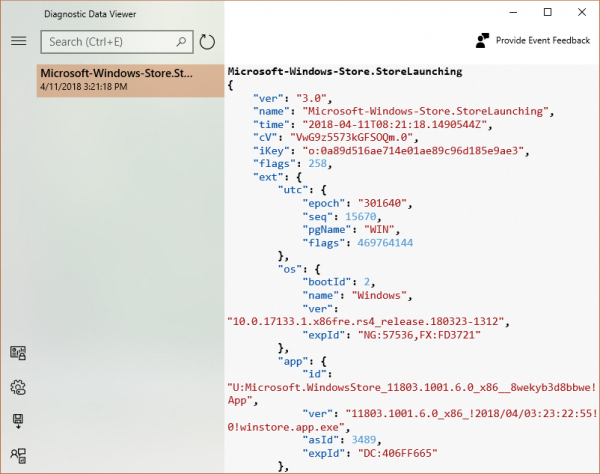This screenshot has height=474, width=600.
Task: Click the os name value "Windows"
Action: click(379, 295)
